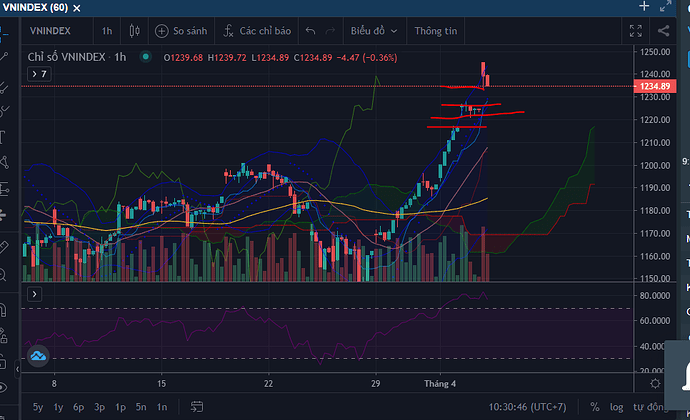690x420 pixels.
Task: Toggle percent scale with % button
Action: [x=595, y=407]
